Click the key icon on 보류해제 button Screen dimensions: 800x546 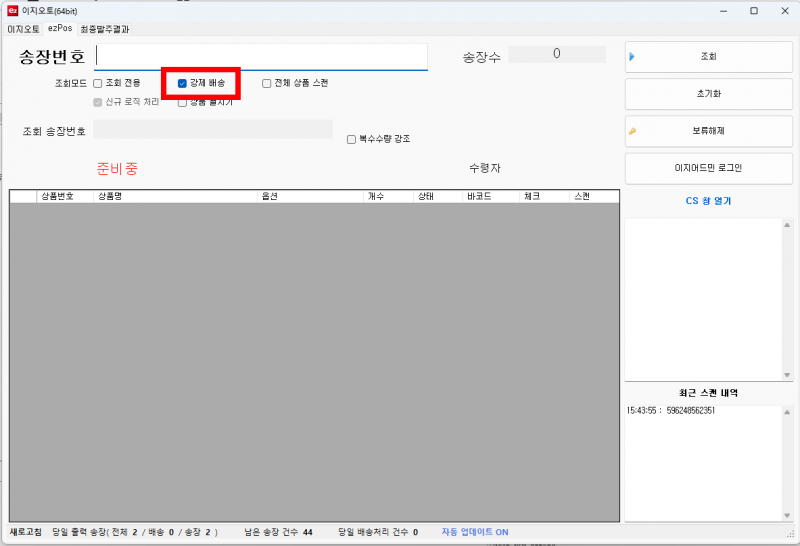(632, 131)
